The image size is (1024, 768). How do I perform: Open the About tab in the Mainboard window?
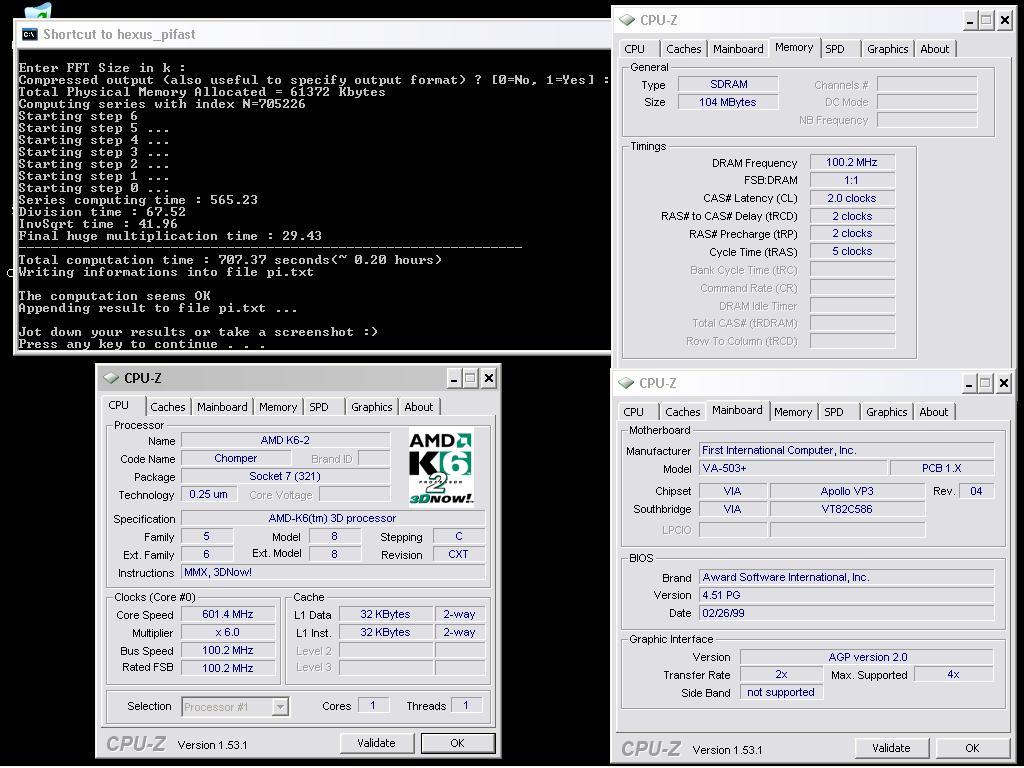pos(934,412)
